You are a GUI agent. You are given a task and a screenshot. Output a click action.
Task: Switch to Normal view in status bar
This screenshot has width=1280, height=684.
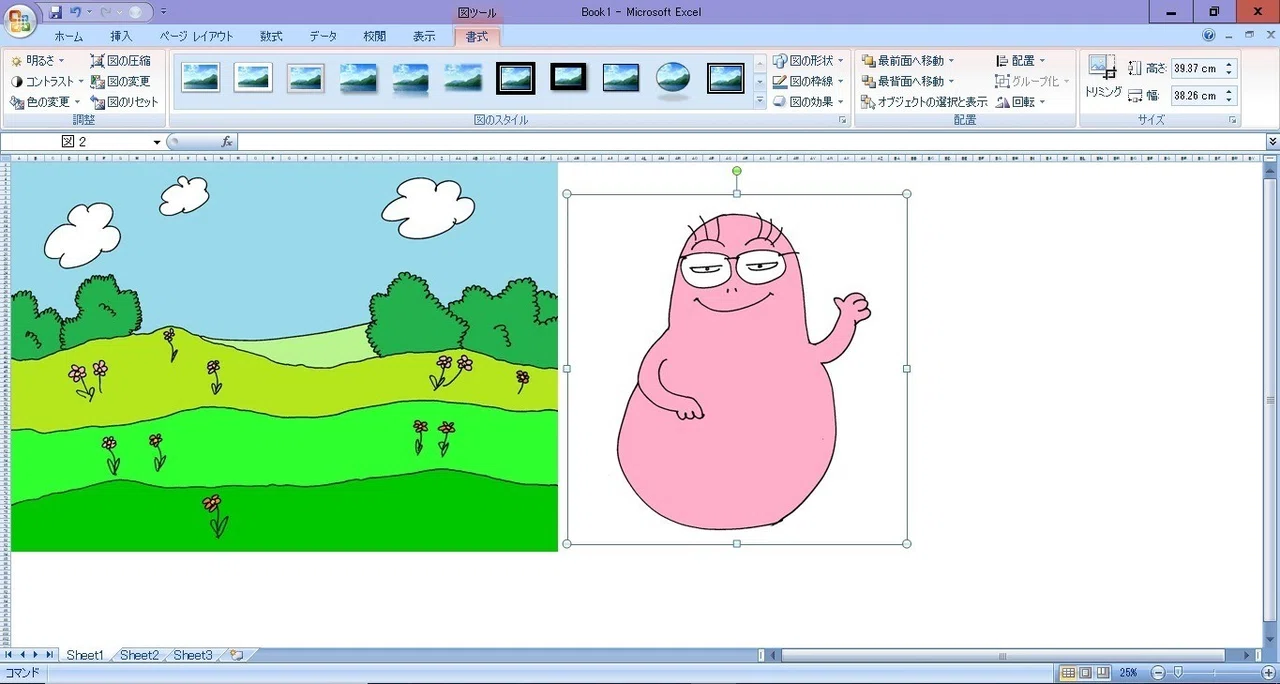tap(1068, 673)
